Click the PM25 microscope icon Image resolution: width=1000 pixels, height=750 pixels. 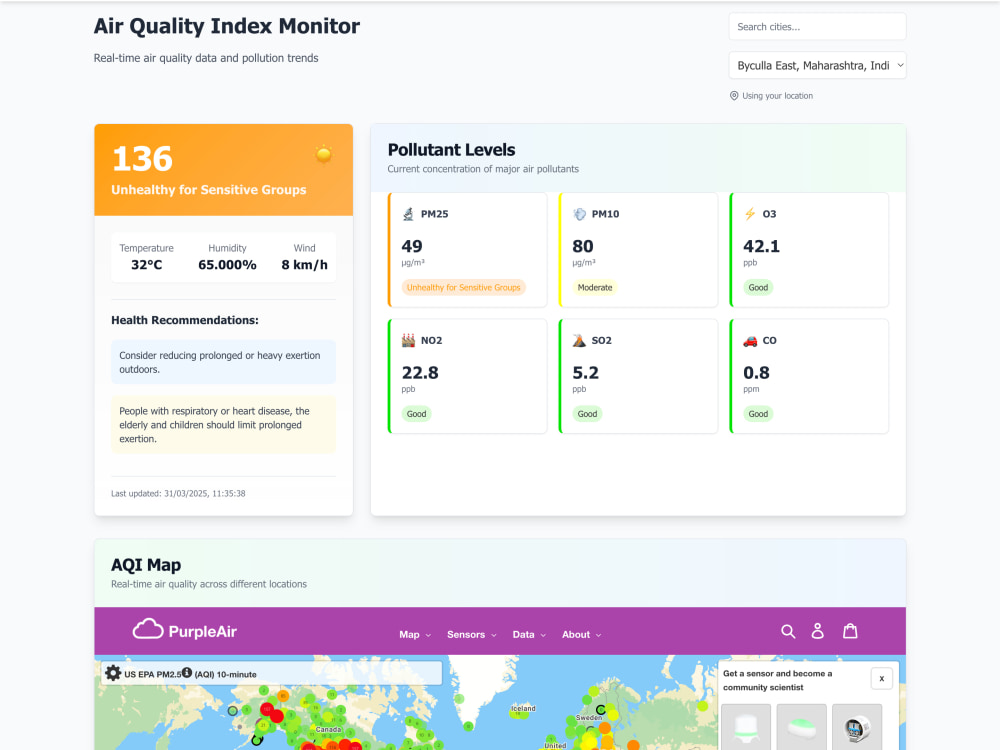point(408,214)
